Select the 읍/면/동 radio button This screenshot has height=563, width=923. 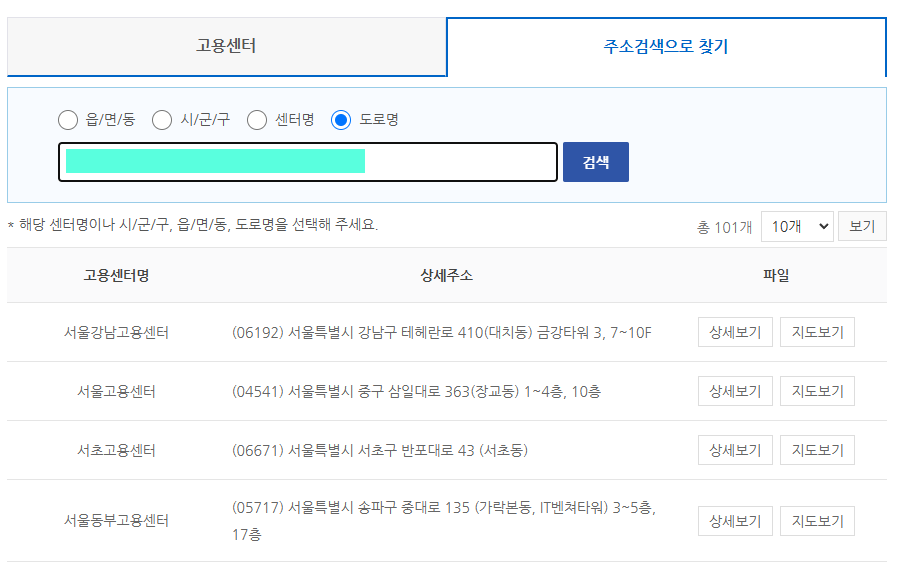pos(68,120)
